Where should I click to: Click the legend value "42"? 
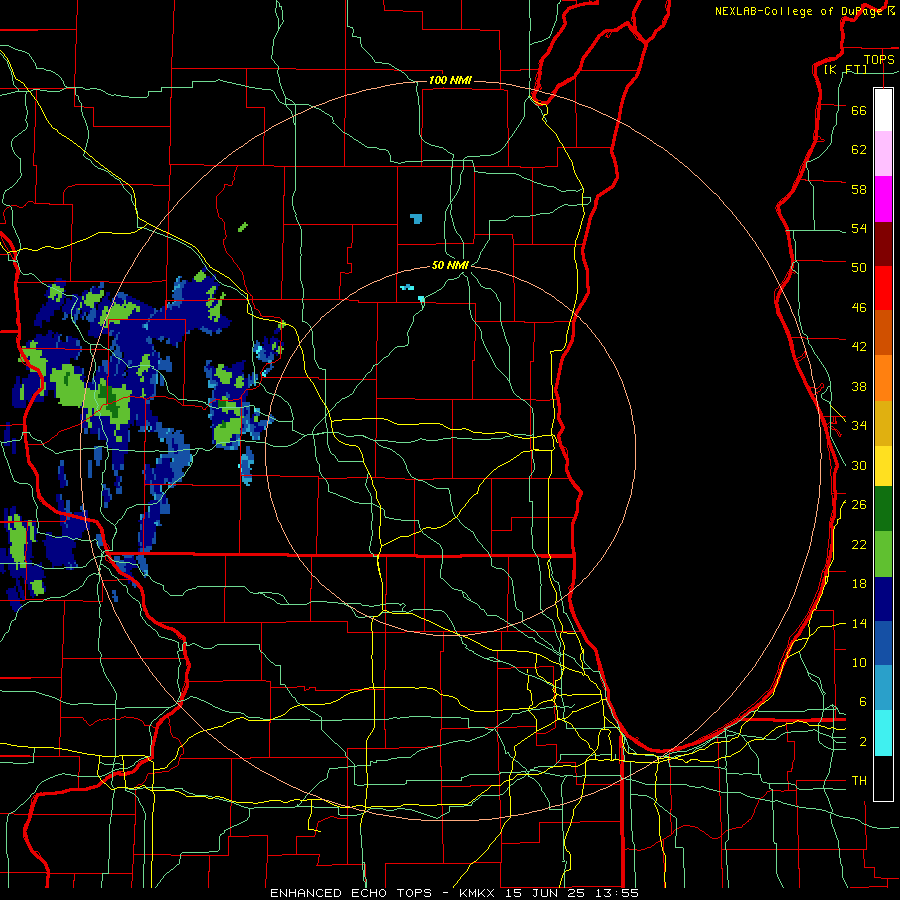tap(859, 347)
